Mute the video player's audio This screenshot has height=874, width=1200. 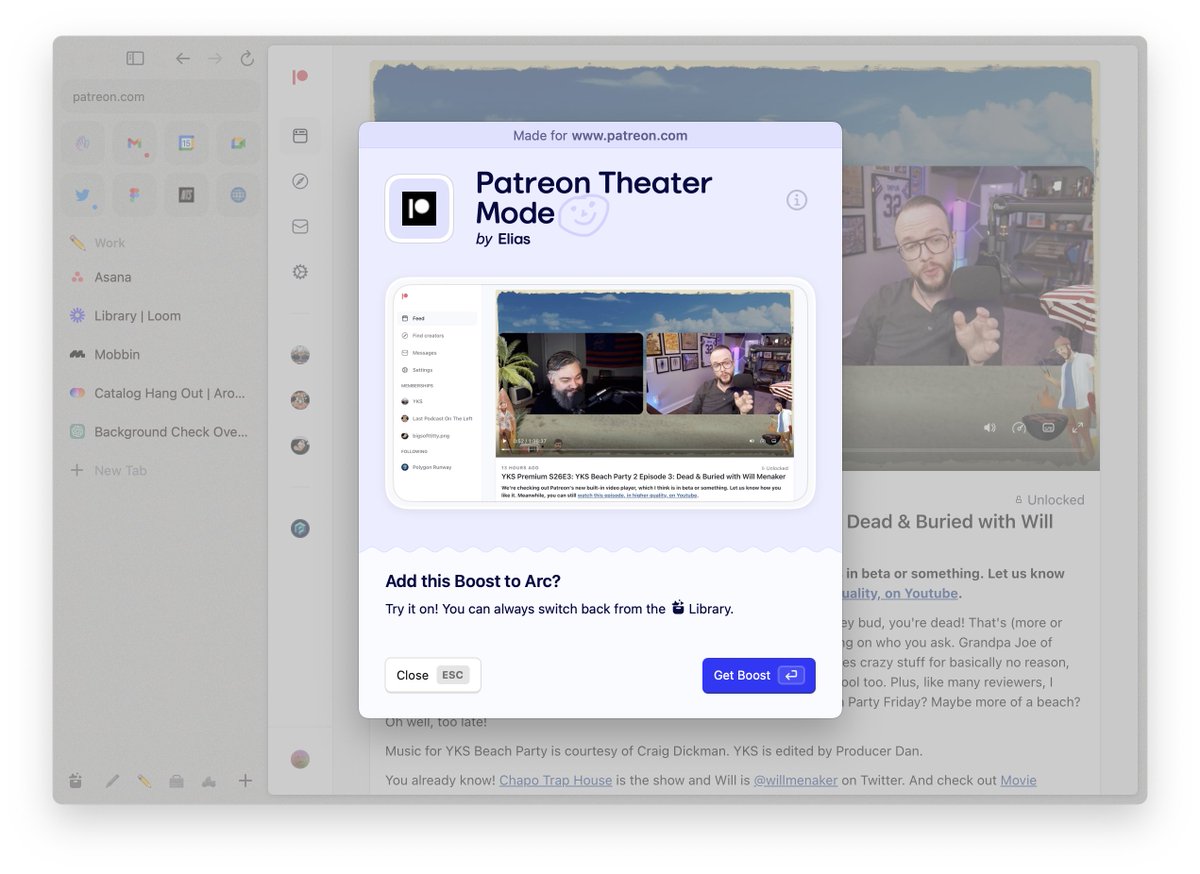(989, 427)
